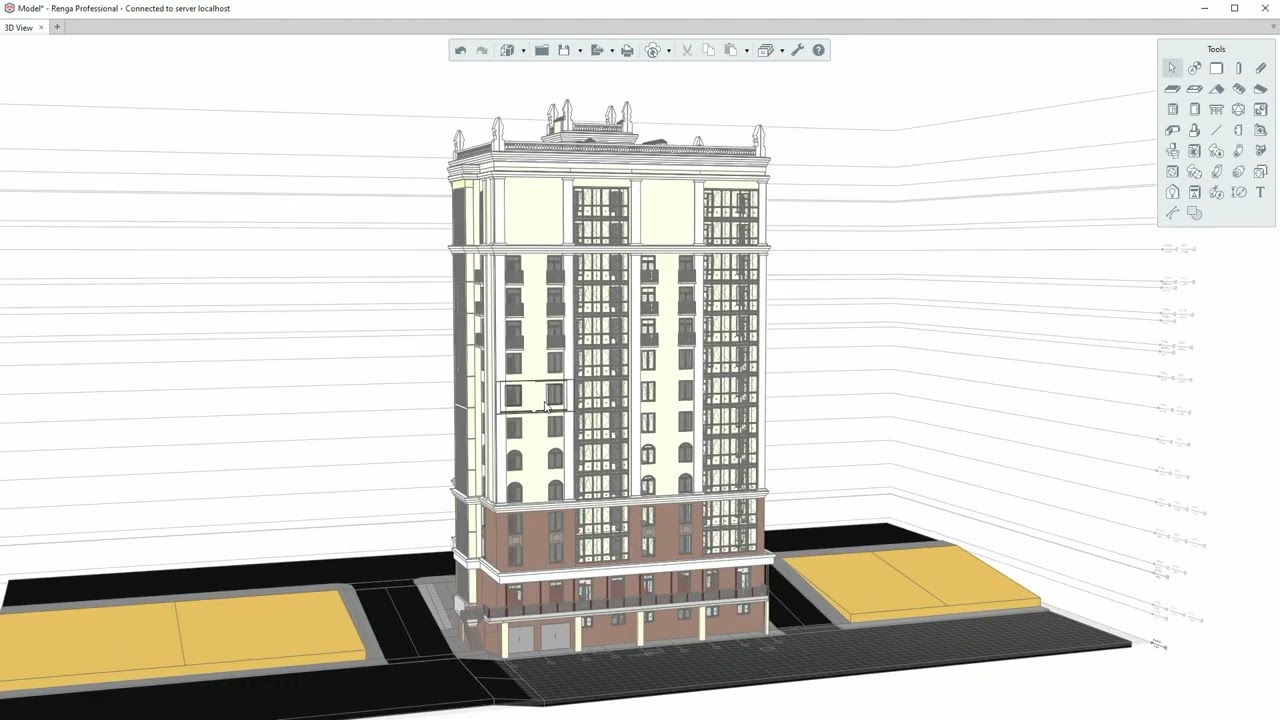Activate the Select arrow tool
This screenshot has height=720, width=1280.
pos(1172,68)
